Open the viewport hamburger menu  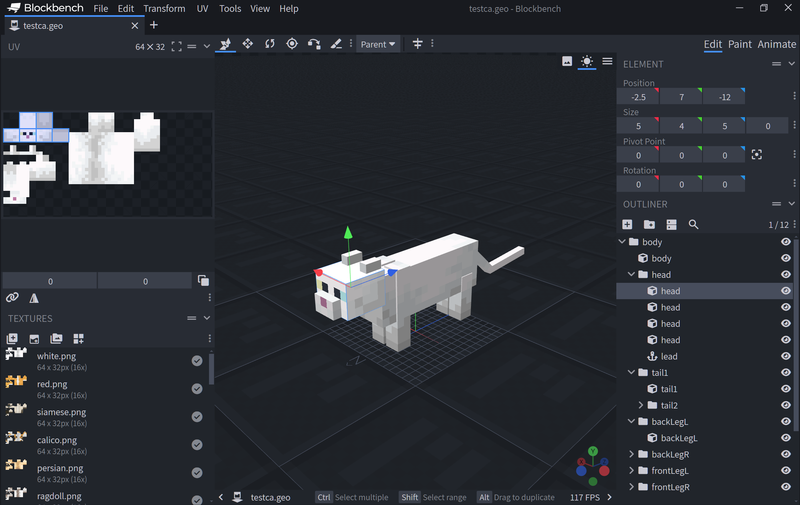(607, 61)
